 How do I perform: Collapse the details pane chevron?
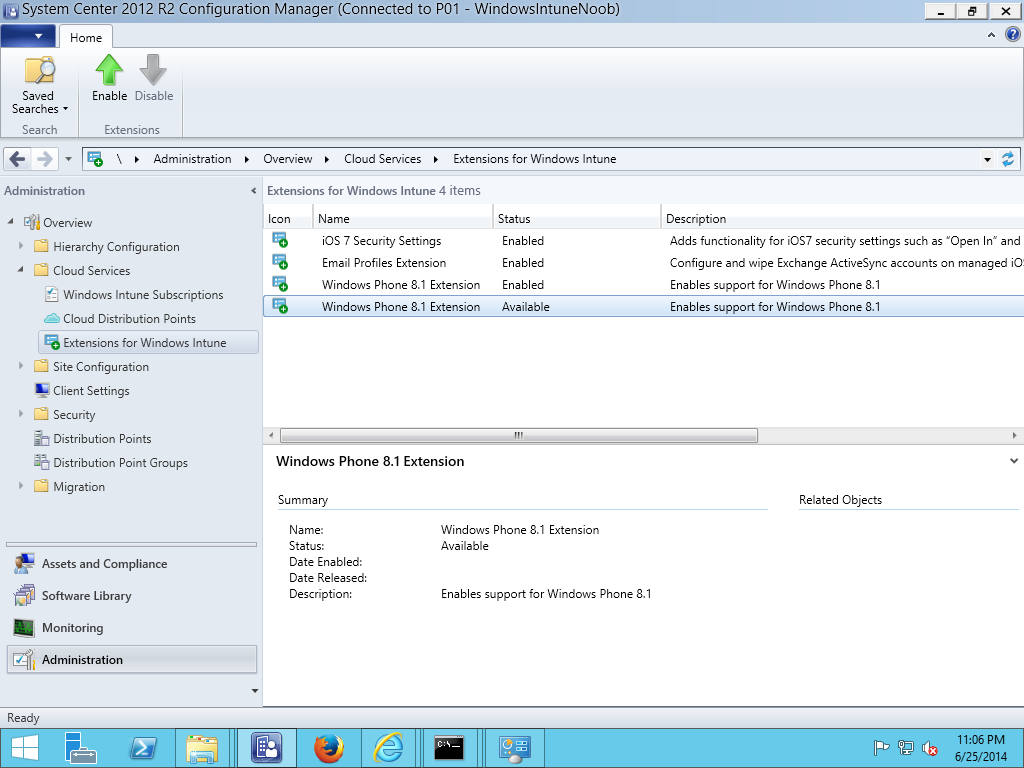pyautogui.click(x=1014, y=461)
